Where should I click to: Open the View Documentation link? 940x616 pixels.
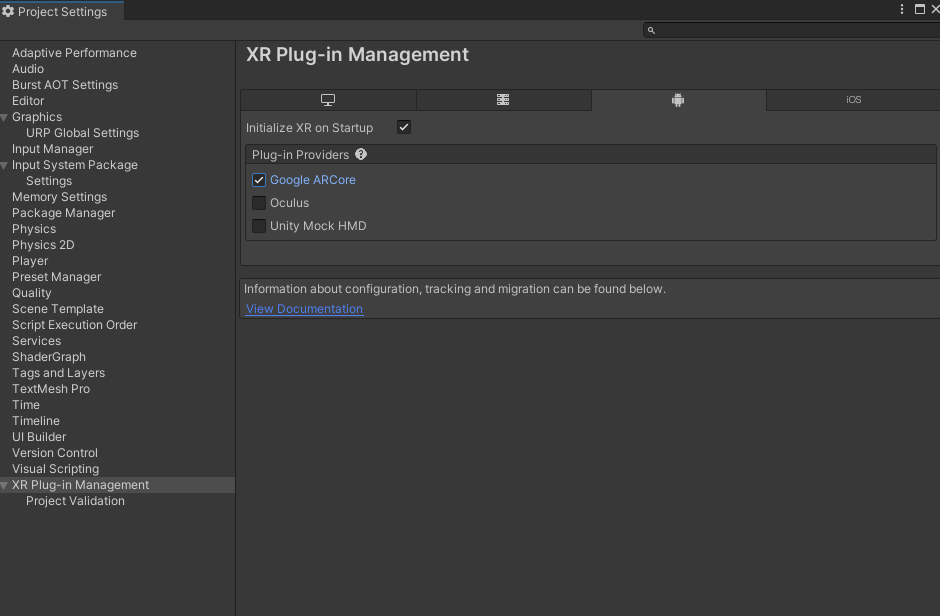coord(304,309)
